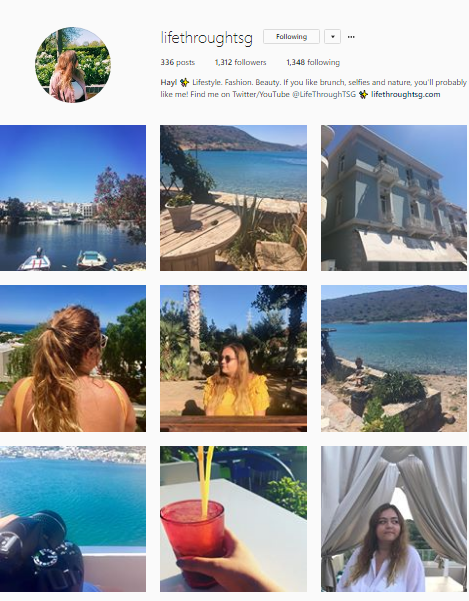Click the profile bio description text
The image size is (469, 601).
(313, 88)
